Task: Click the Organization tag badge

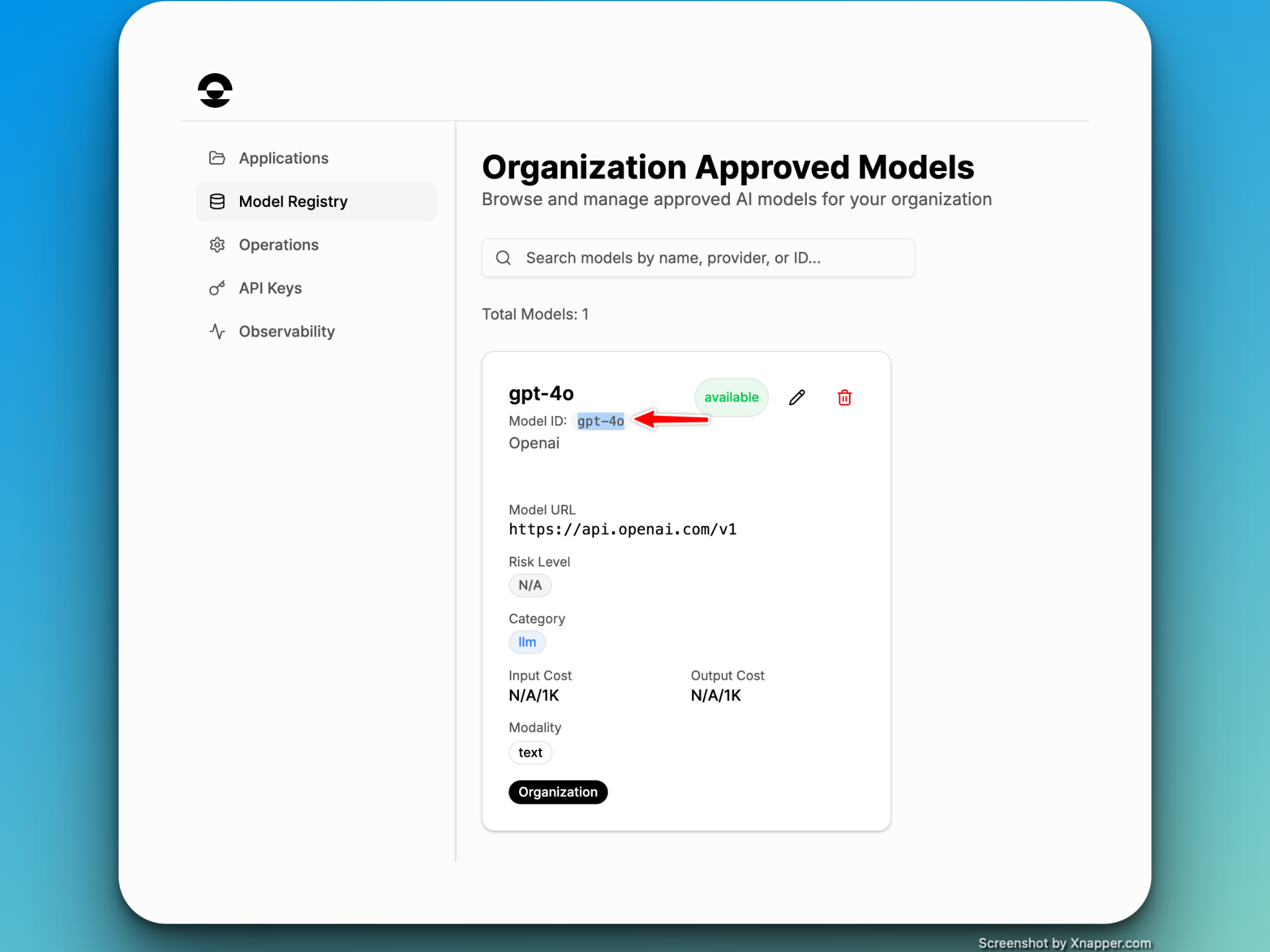Action: point(557,792)
